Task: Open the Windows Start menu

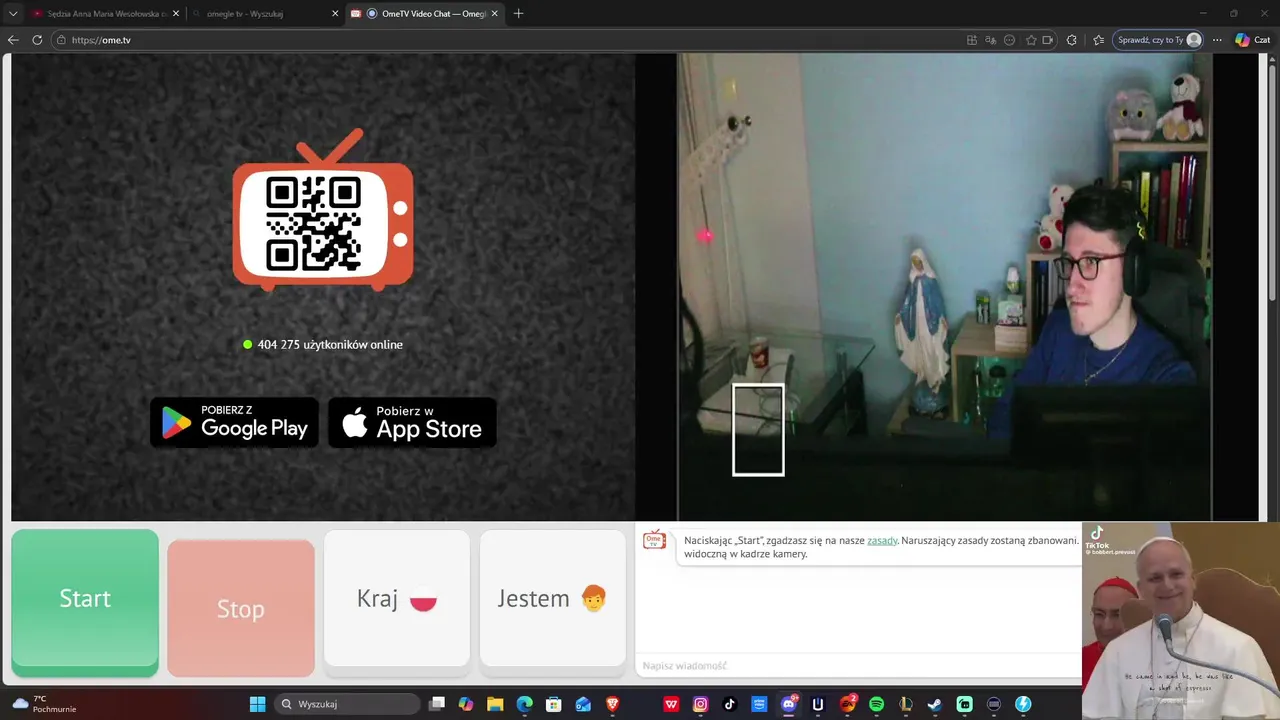Action: [257, 704]
